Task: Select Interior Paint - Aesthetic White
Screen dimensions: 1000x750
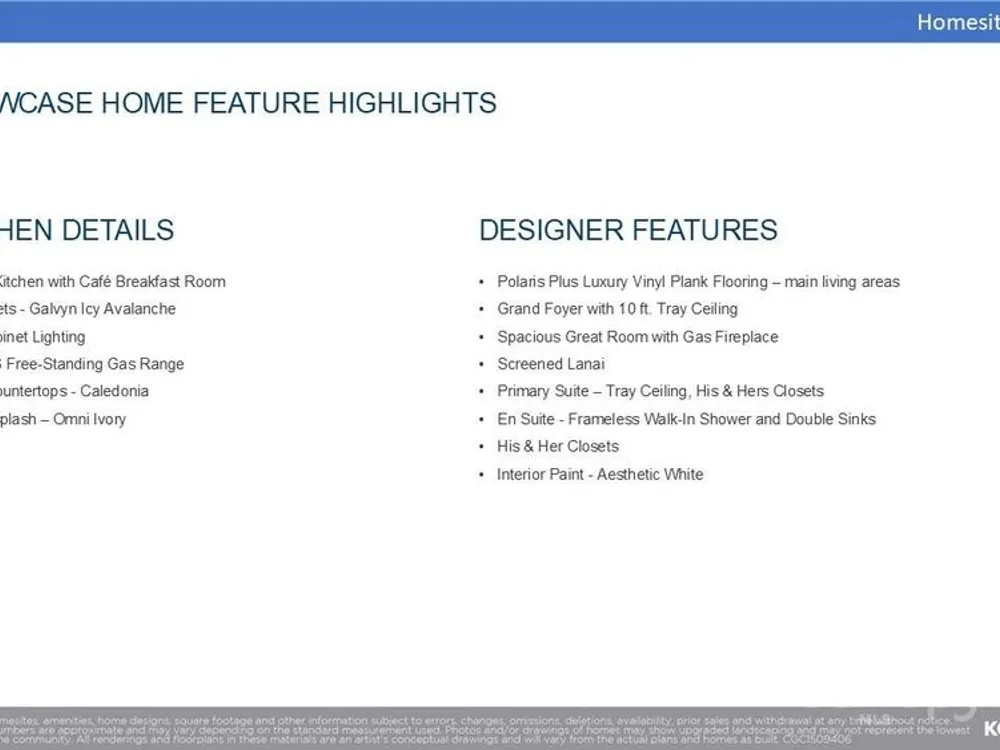Action: point(600,474)
